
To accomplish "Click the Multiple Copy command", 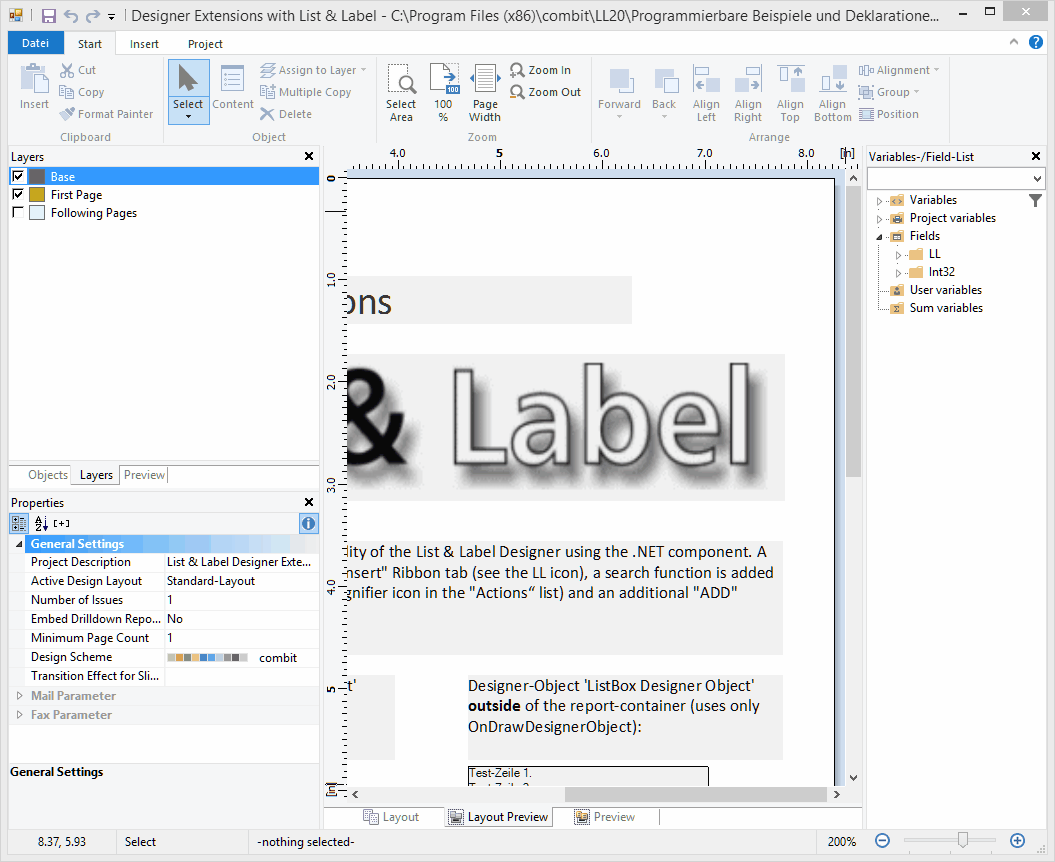I will click(x=305, y=92).
